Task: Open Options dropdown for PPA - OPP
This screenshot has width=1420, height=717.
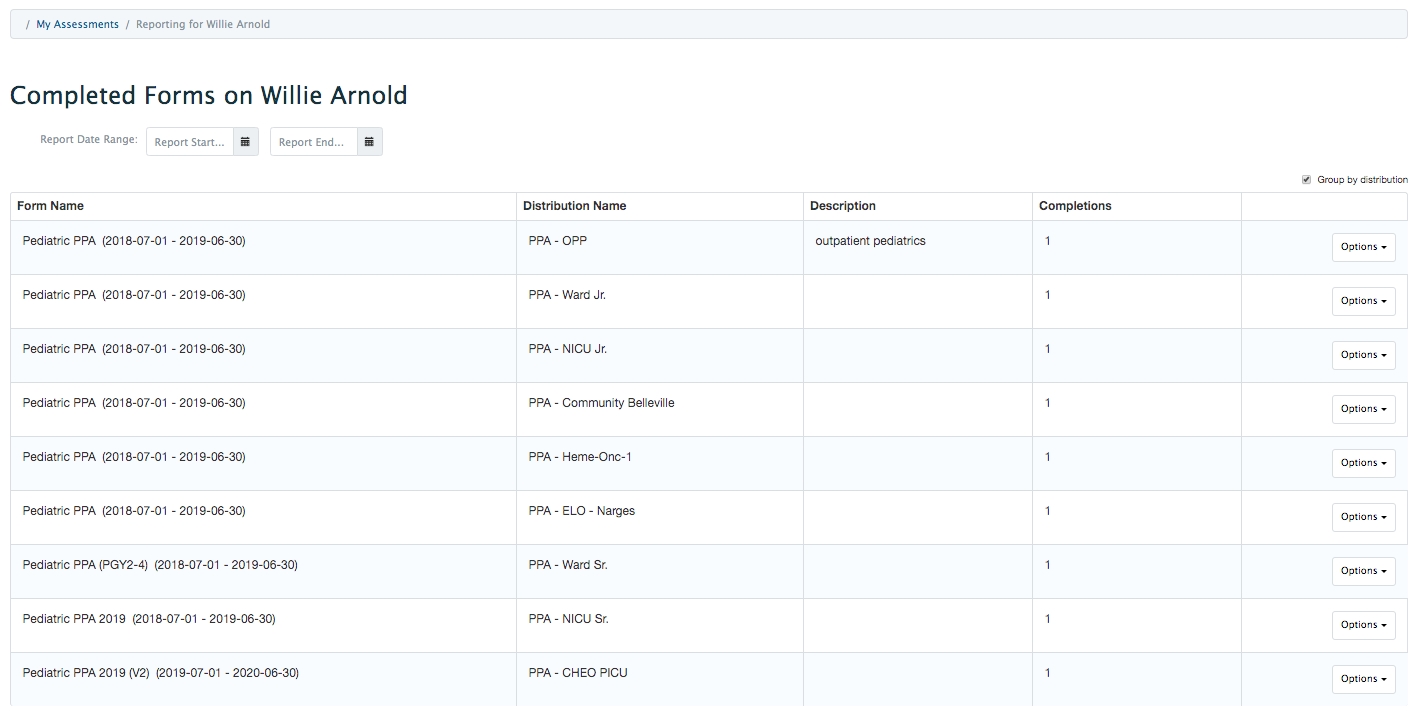Action: coord(1363,247)
